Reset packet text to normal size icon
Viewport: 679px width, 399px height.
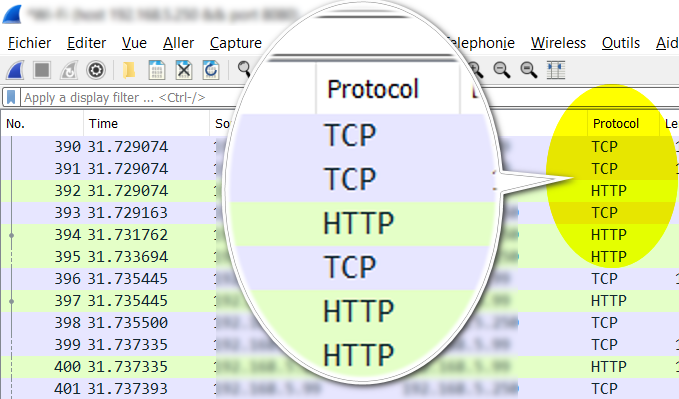(529, 70)
